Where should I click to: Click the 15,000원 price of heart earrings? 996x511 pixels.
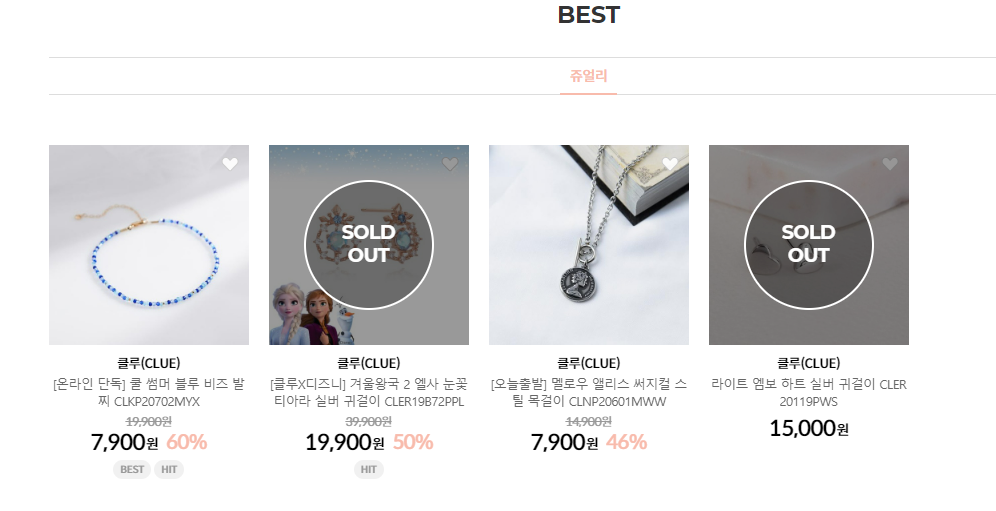(x=809, y=429)
